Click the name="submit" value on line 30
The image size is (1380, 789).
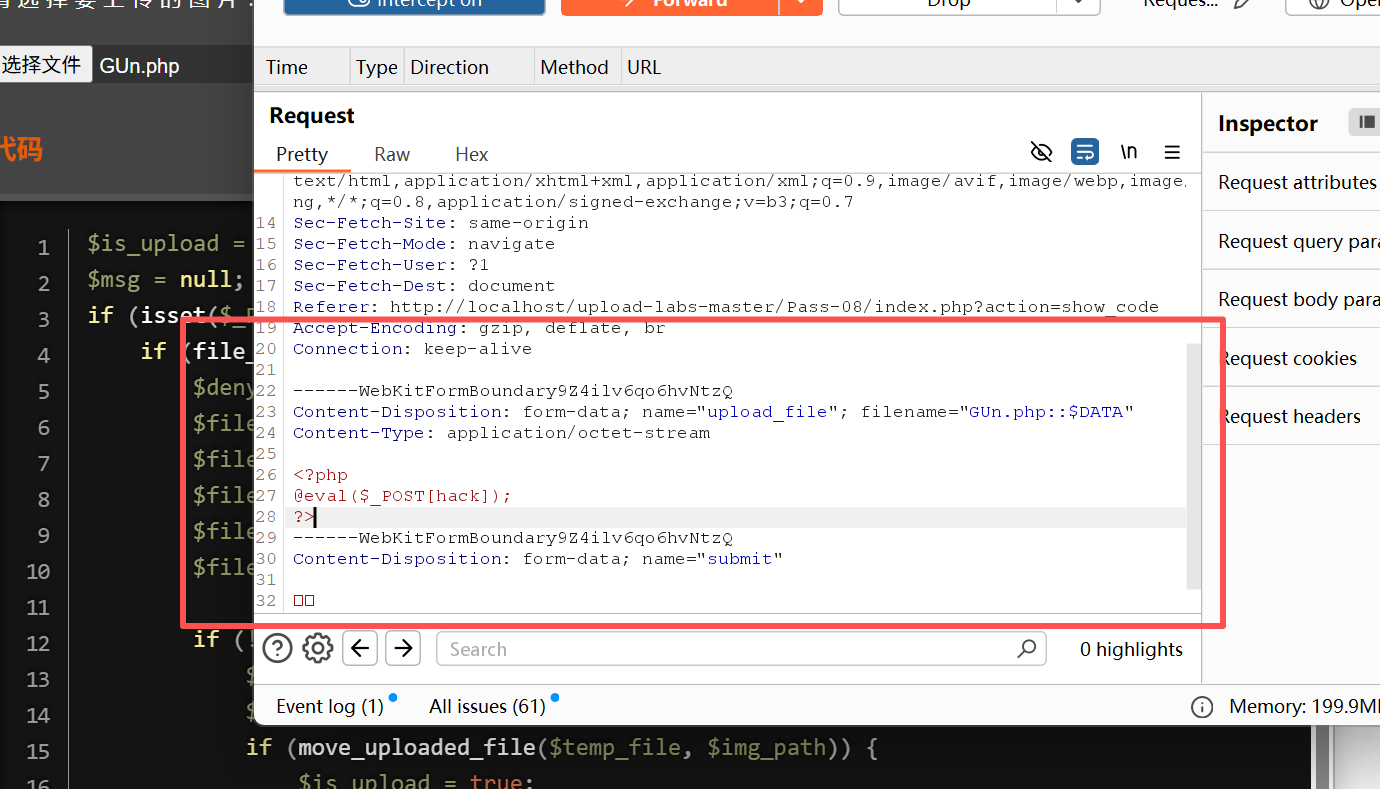pos(740,559)
